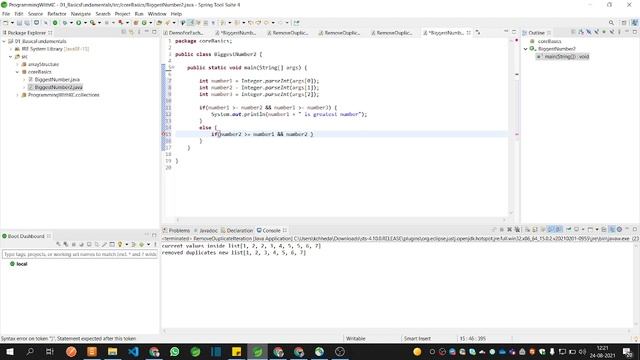Image resolution: width=640 pixels, height=360 pixels.
Task: Open the Outline view menu icon
Action: pos(619,32)
